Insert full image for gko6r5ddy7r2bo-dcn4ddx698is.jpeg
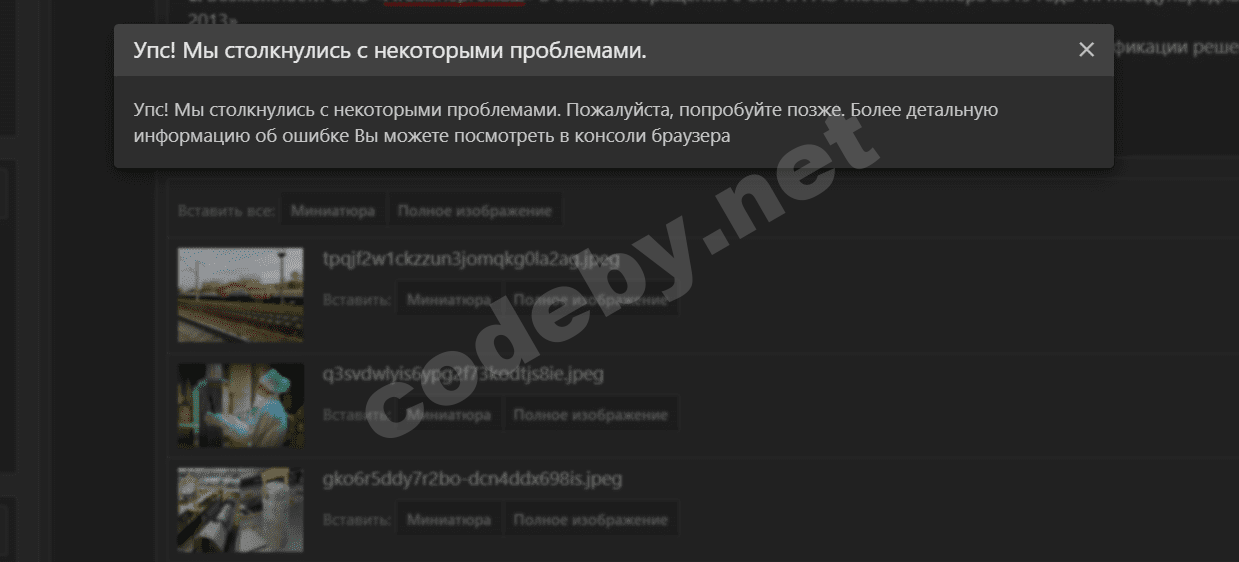The image size is (1239, 562). click(590, 520)
